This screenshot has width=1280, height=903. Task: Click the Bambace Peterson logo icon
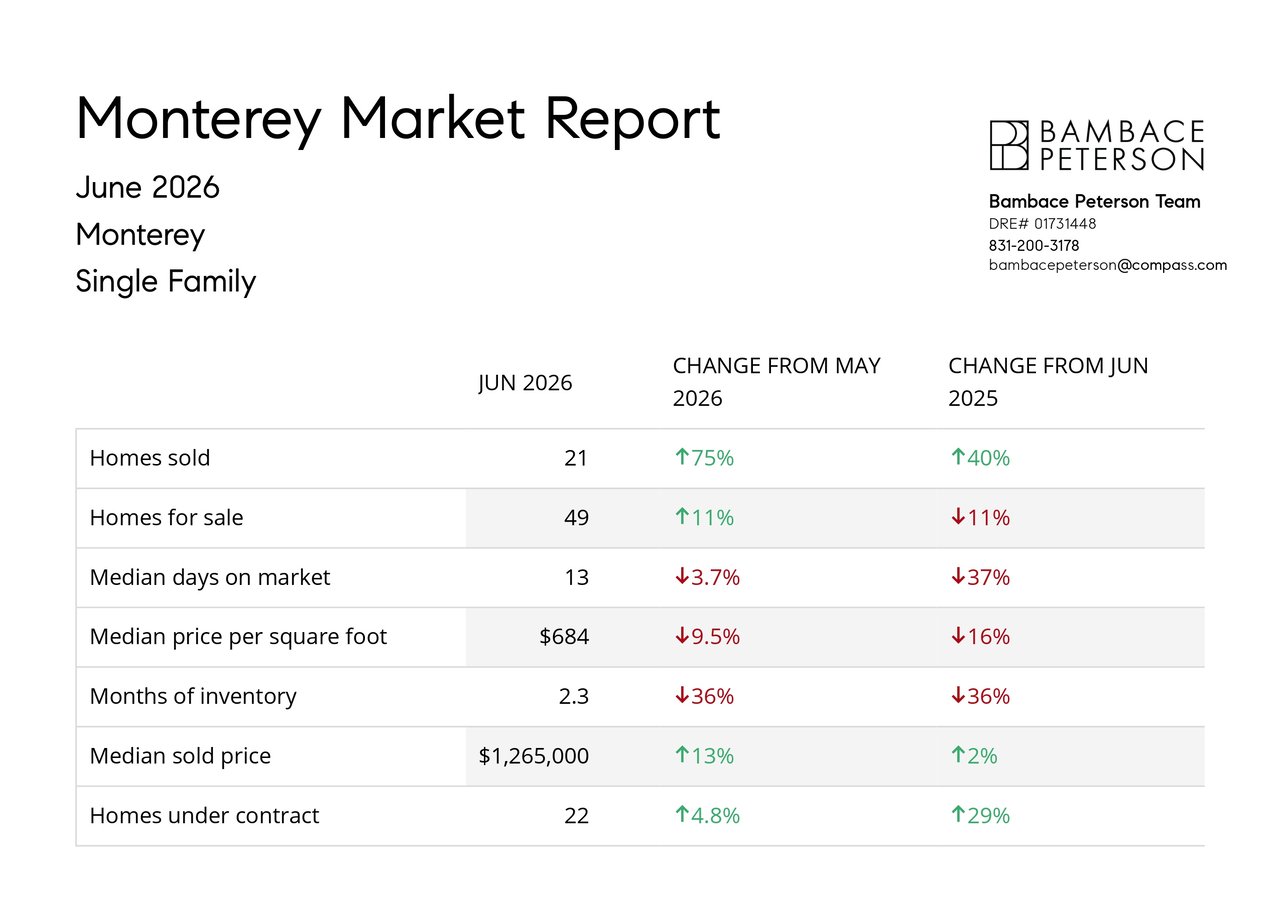pos(1009,145)
